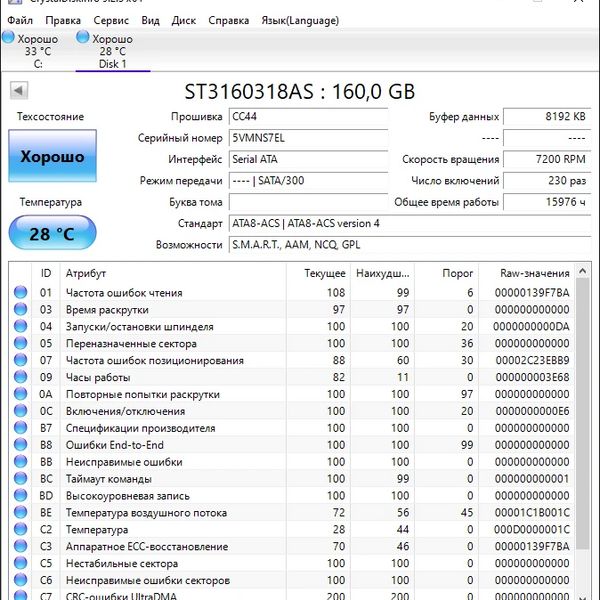Click status icon for attribute 01
Screen dimensions: 600x600
click(x=20, y=292)
